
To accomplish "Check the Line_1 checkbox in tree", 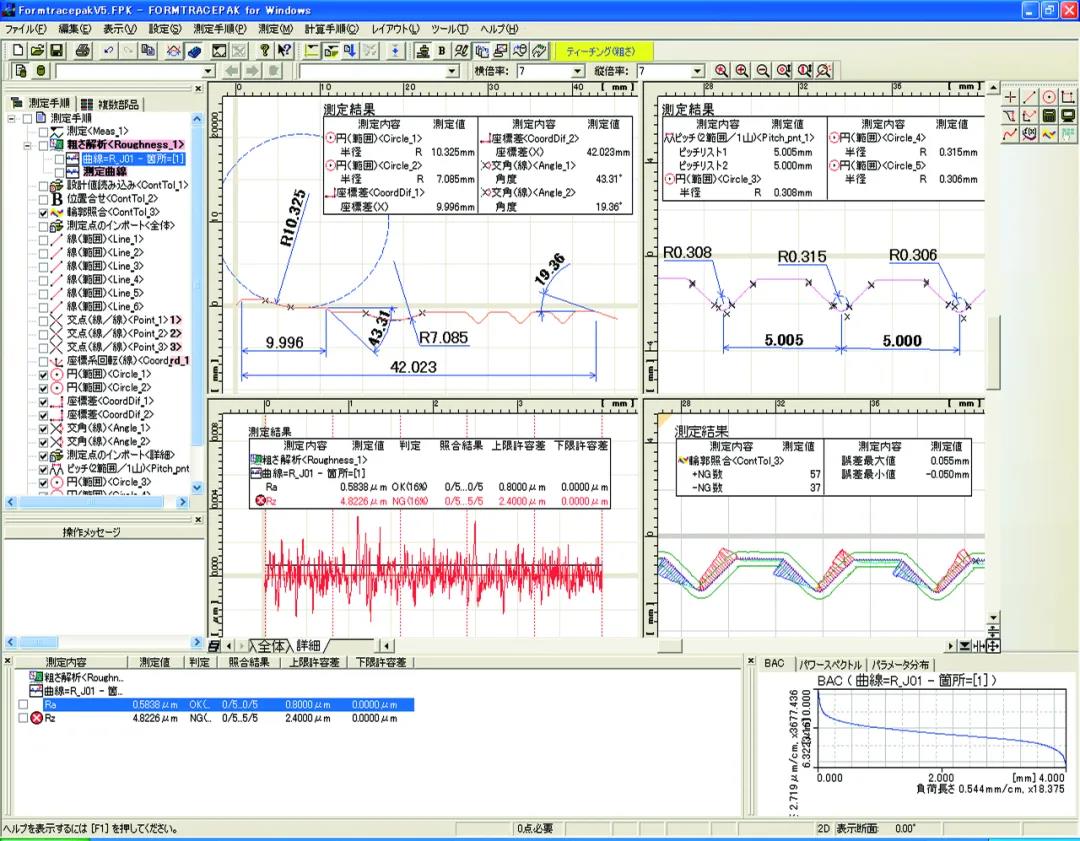I will [42, 240].
